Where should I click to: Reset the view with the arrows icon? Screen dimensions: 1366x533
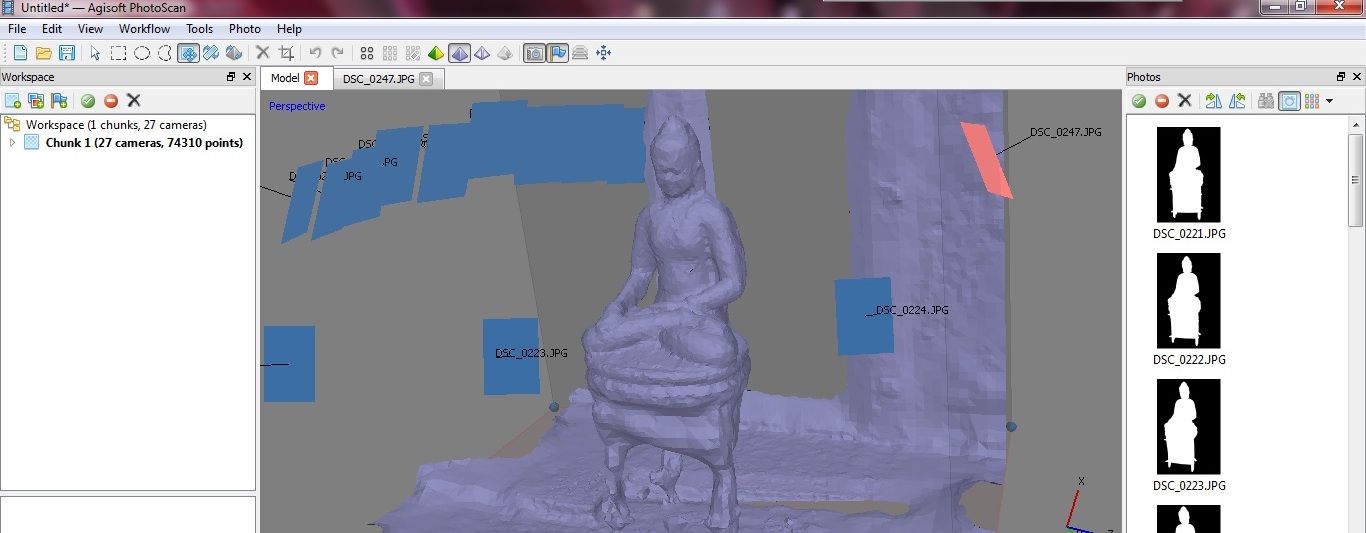tap(603, 53)
